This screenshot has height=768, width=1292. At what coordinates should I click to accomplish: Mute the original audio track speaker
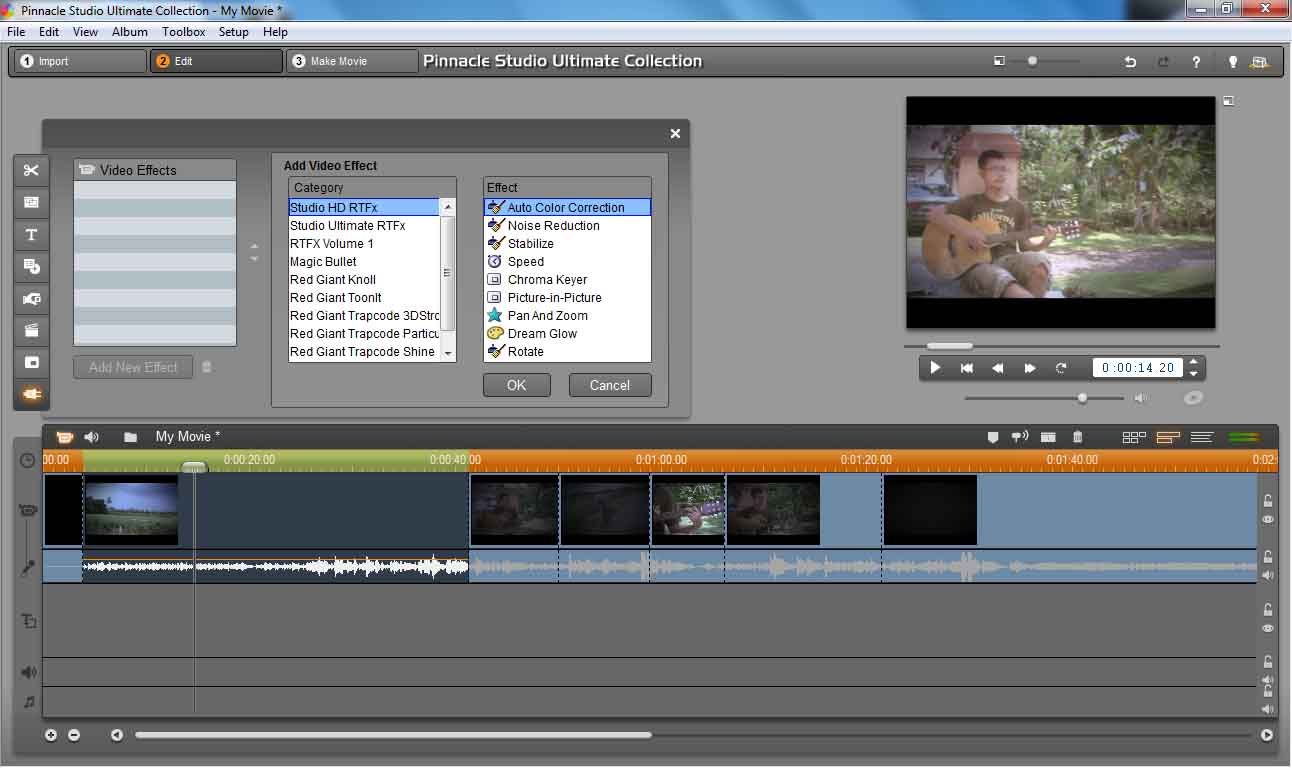click(1268, 575)
